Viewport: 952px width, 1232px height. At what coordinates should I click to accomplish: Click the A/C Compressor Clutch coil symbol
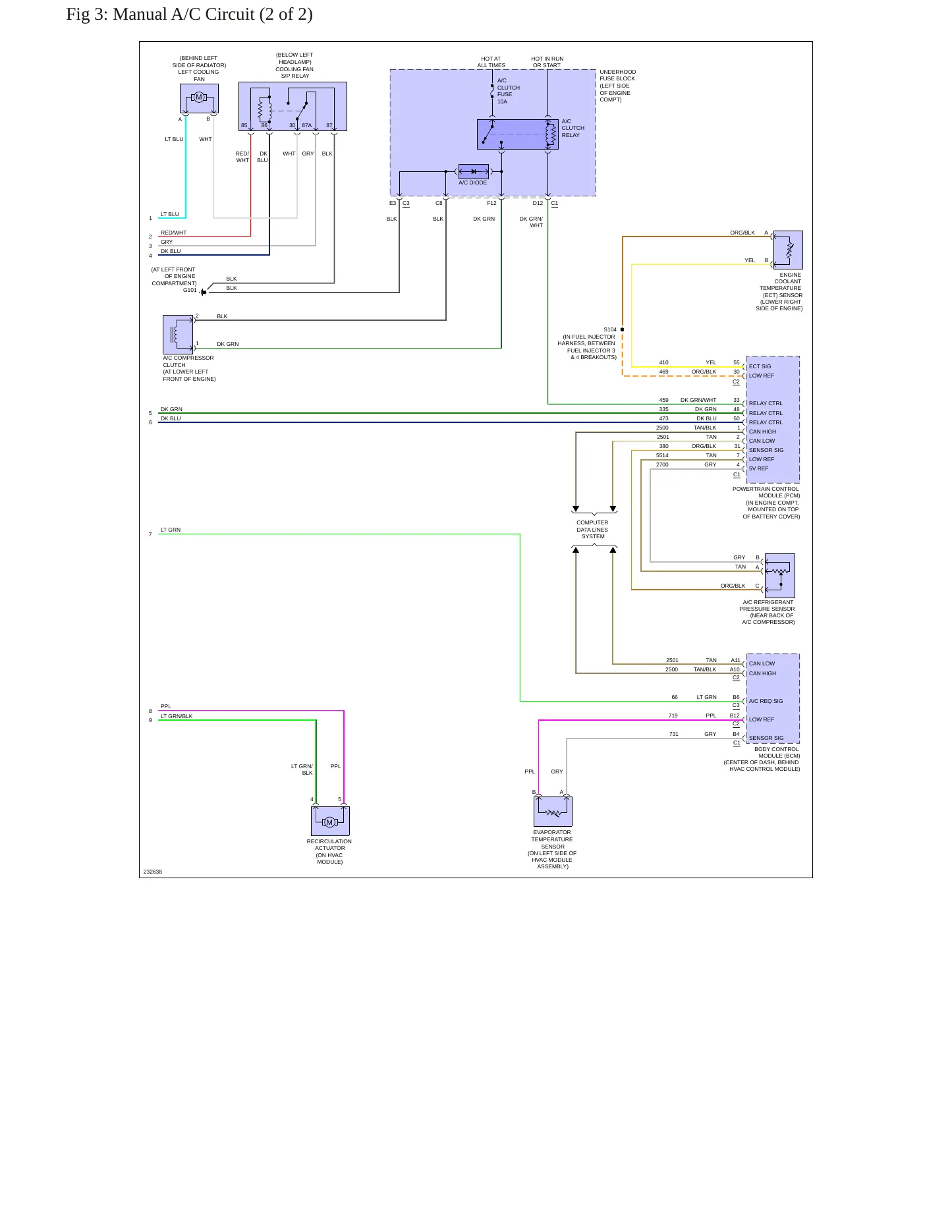(178, 334)
